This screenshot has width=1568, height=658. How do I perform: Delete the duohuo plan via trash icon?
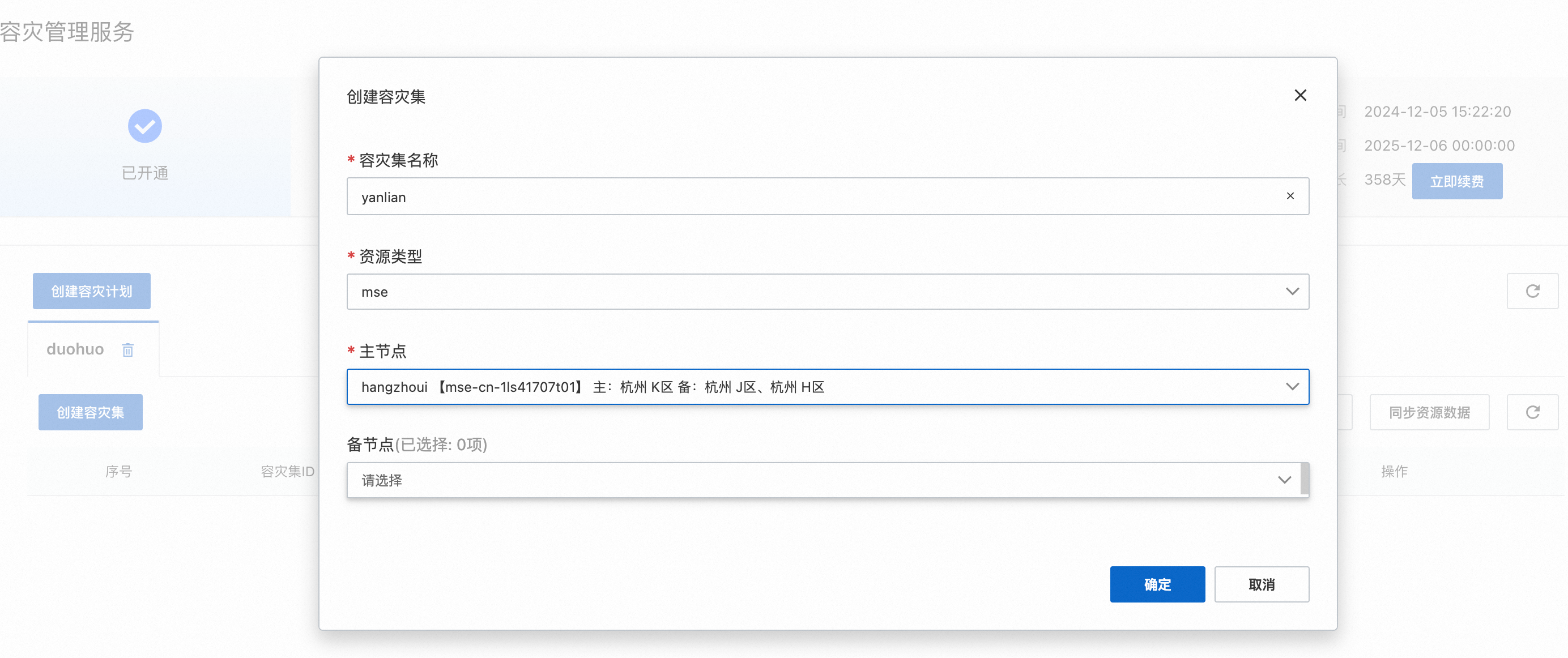(128, 350)
